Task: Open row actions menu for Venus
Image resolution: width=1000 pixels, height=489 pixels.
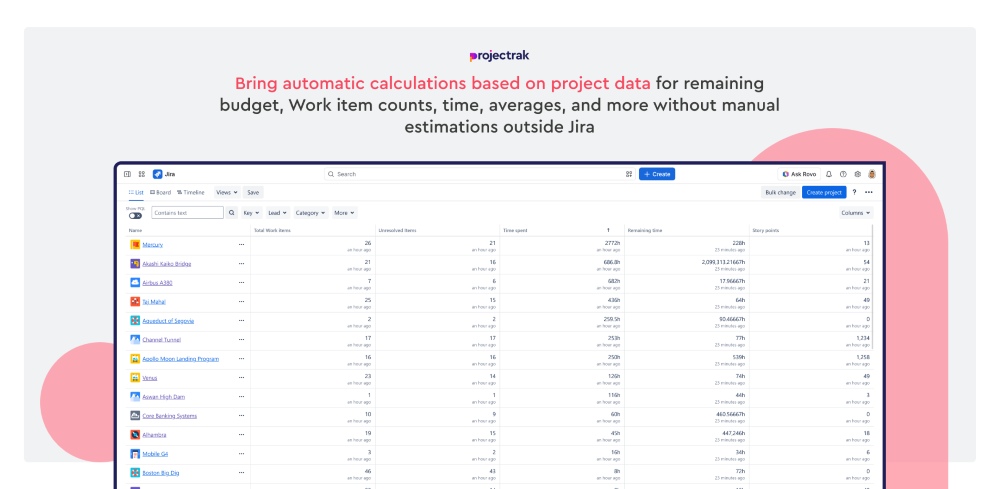Action: click(241, 377)
